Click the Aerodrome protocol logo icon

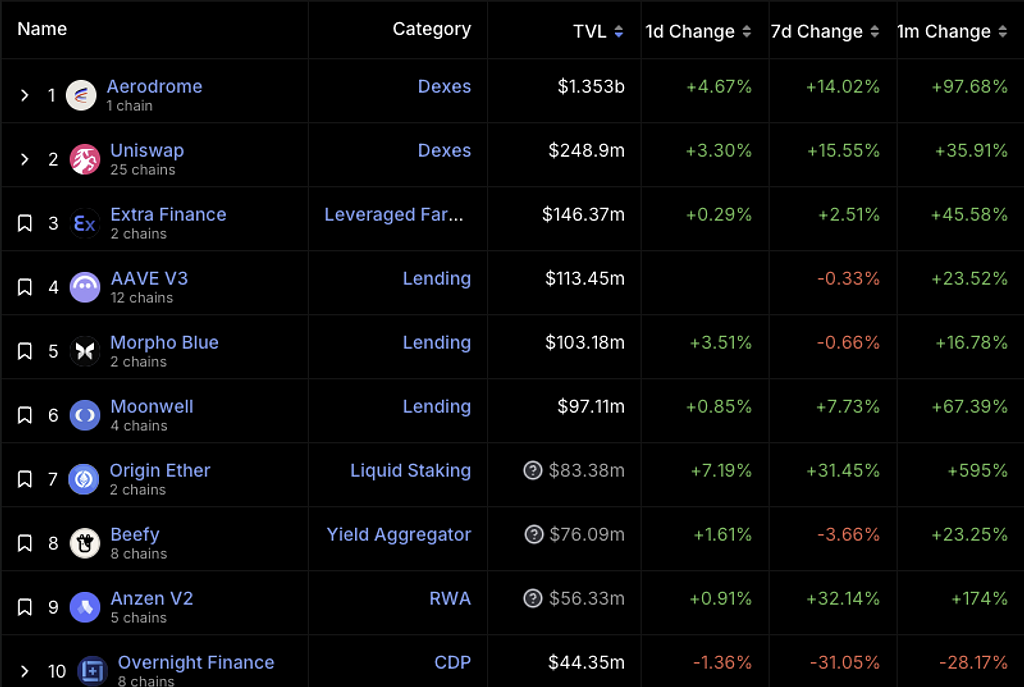[81, 95]
